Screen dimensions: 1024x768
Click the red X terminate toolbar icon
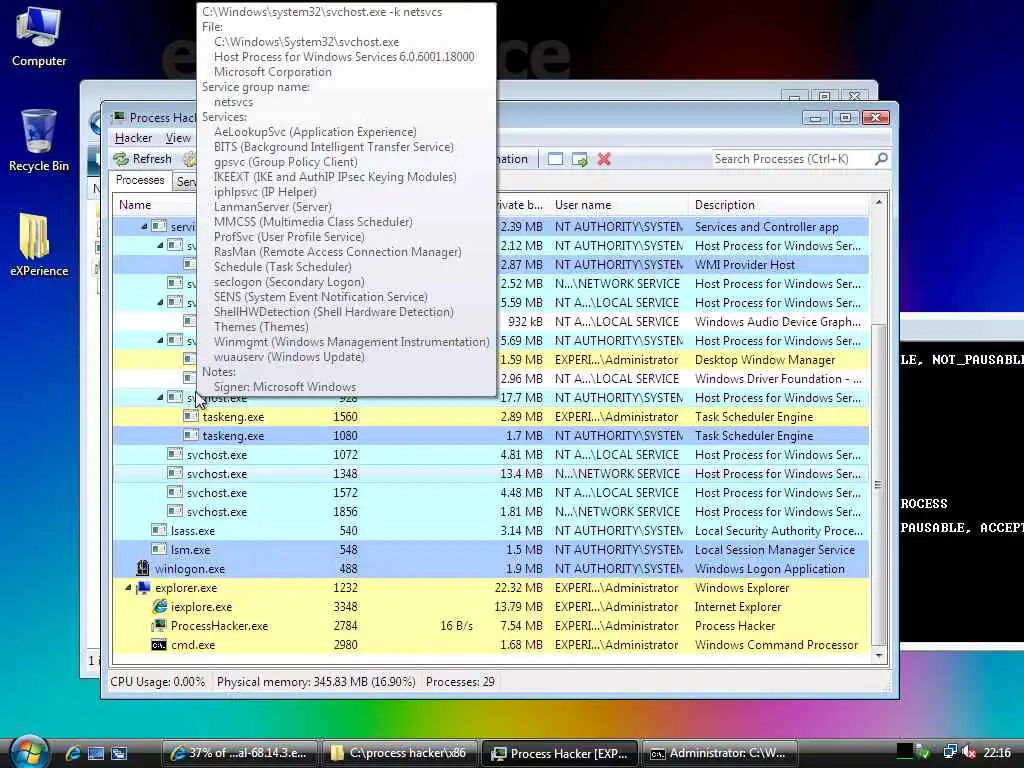coord(604,159)
